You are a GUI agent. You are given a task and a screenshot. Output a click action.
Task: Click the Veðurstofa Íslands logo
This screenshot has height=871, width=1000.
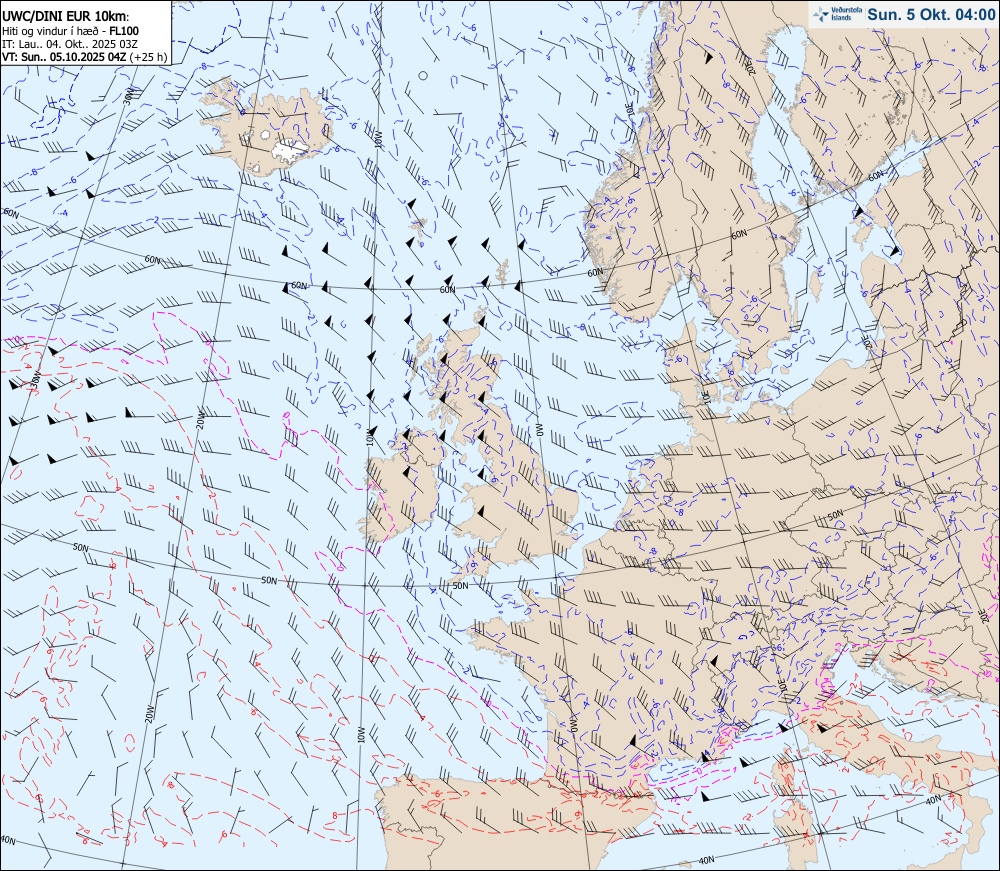[x=837, y=14]
